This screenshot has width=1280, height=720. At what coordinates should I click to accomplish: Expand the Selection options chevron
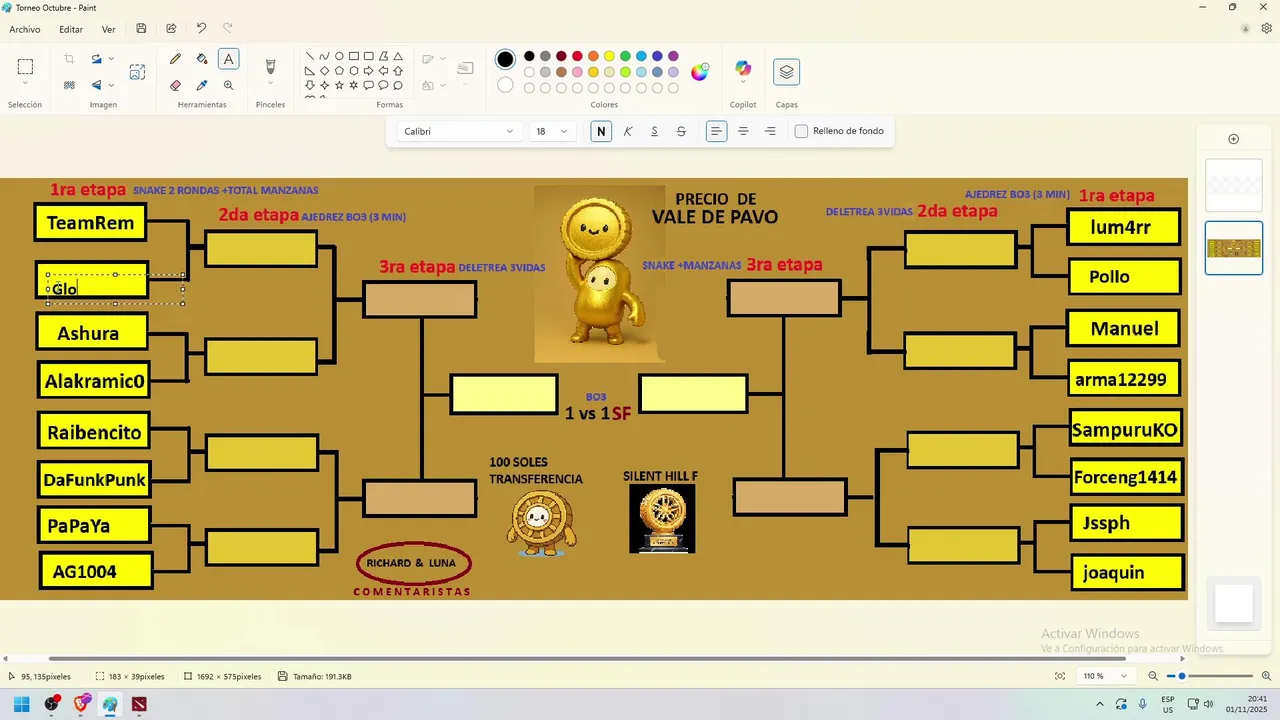click(25, 84)
